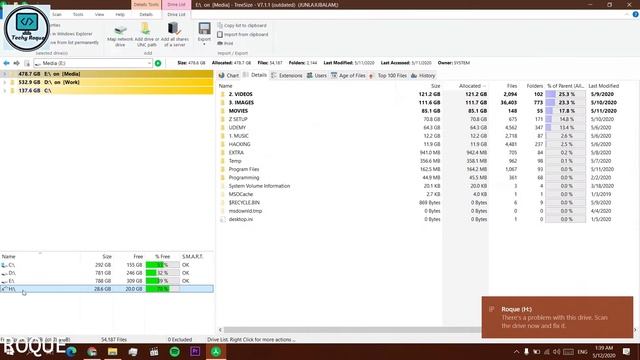Open the Action Center notification icon

pos(627,351)
